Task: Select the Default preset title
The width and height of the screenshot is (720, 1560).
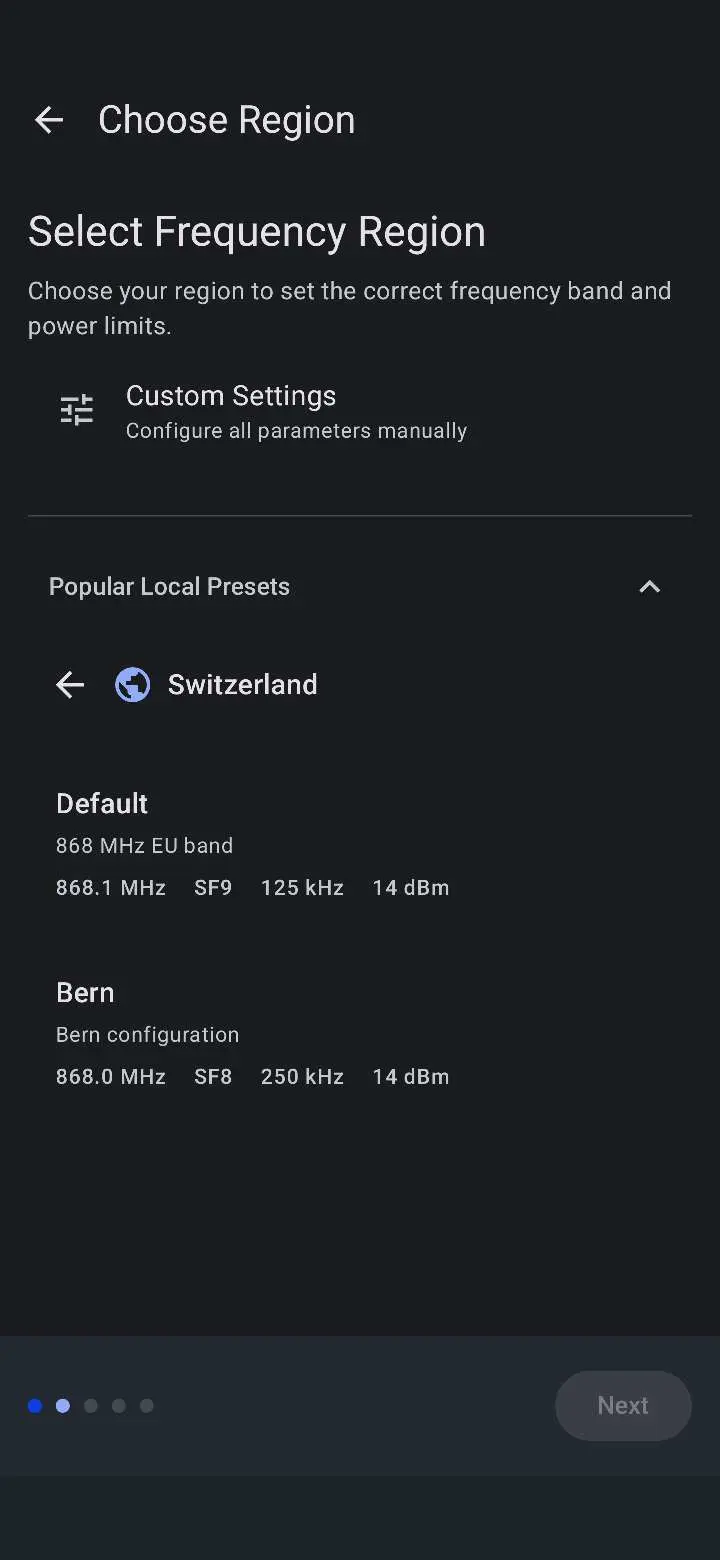Action: [x=102, y=804]
